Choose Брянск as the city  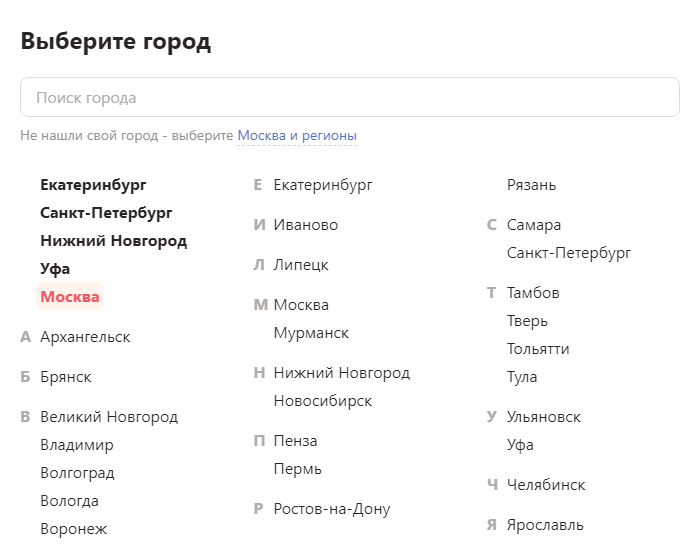(66, 377)
